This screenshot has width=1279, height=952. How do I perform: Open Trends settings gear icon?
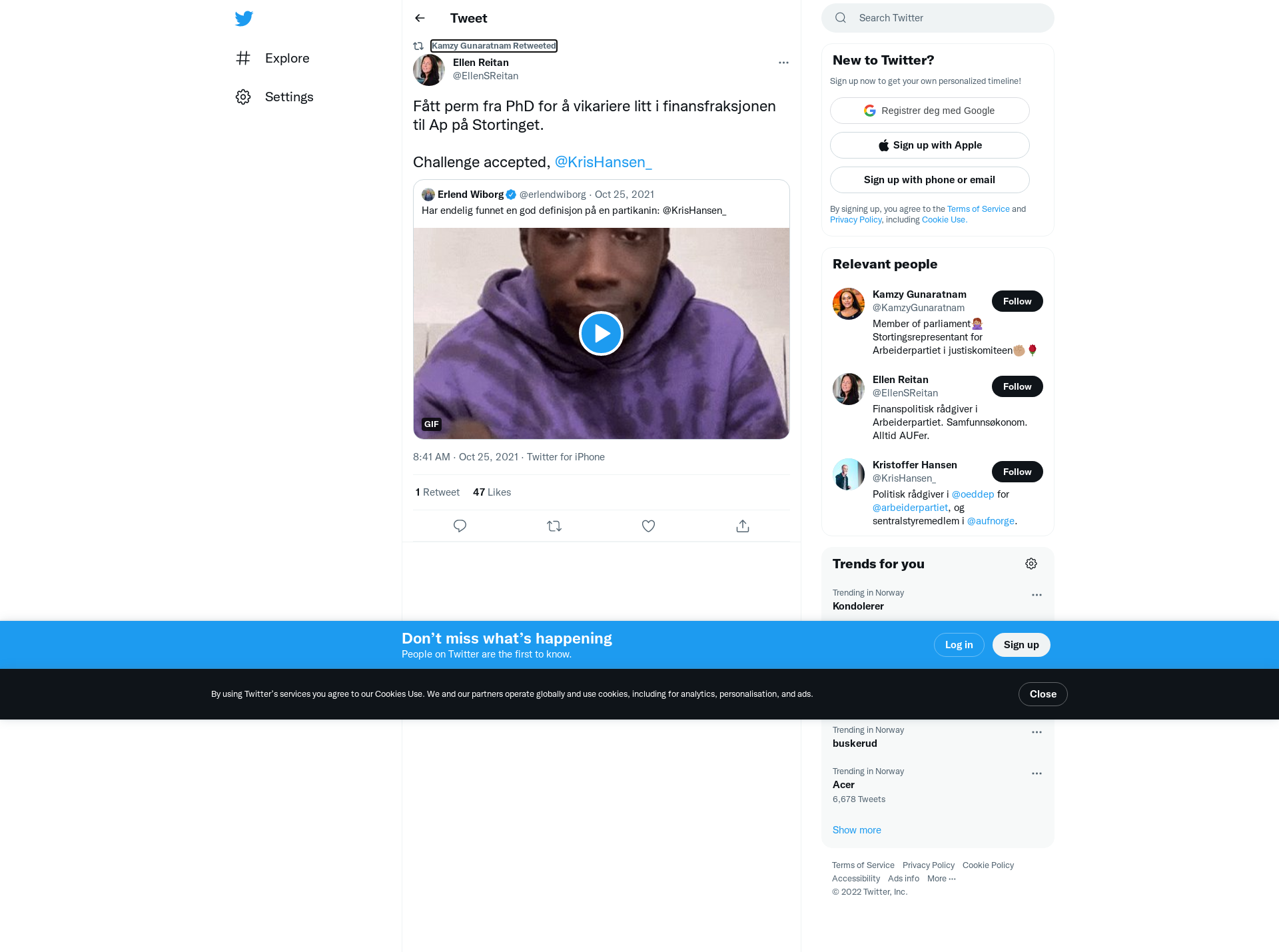[1031, 564]
